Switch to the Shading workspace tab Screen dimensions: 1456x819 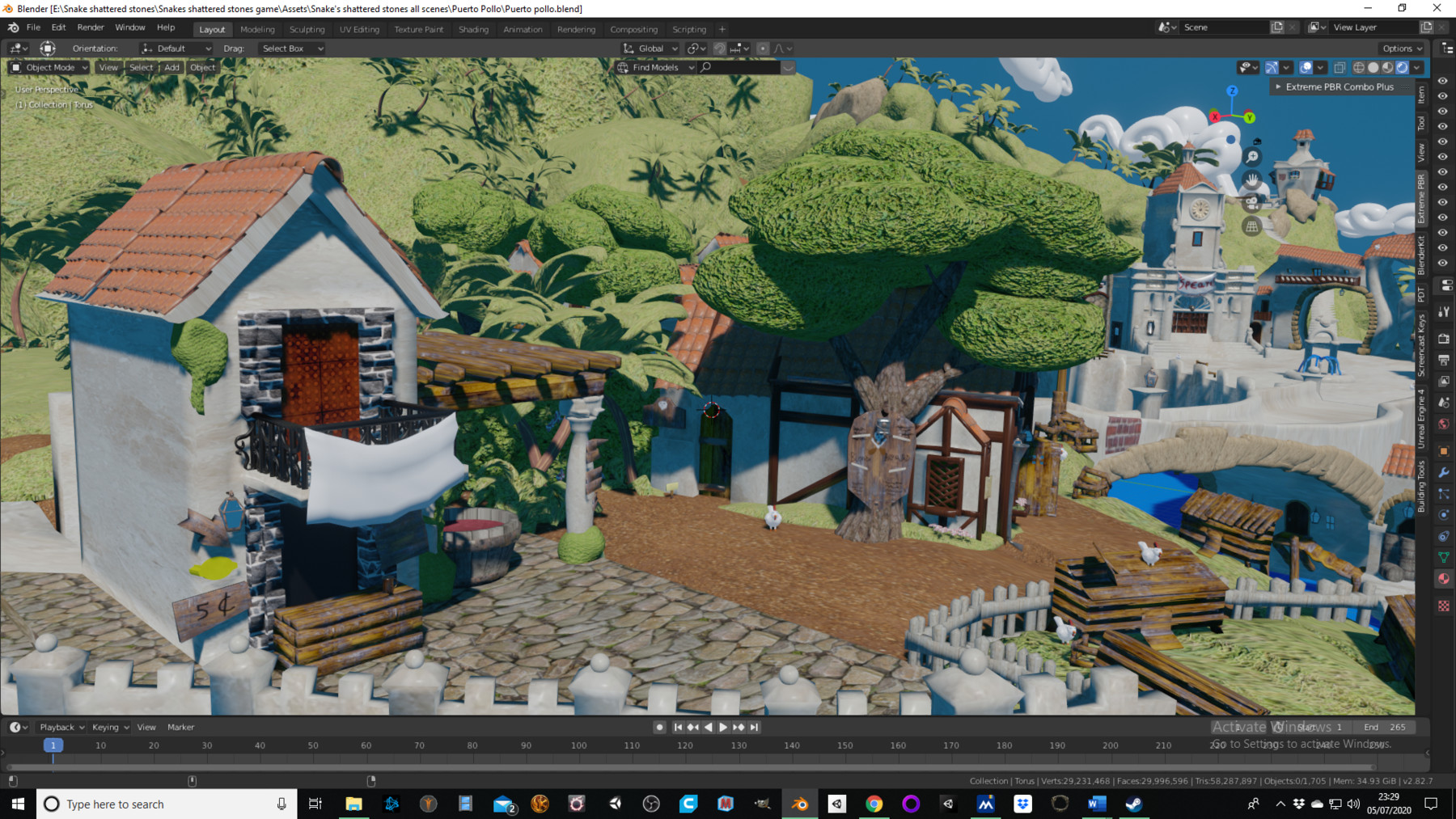coord(473,29)
